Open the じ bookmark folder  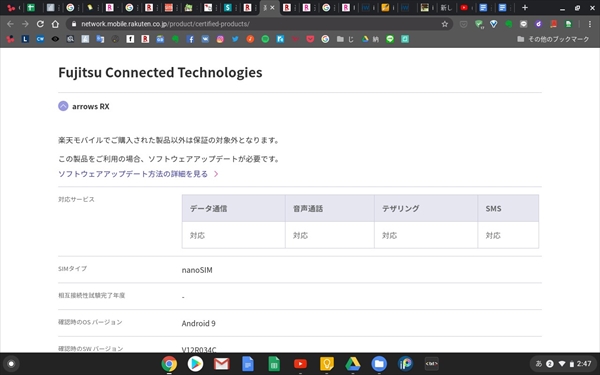point(345,39)
